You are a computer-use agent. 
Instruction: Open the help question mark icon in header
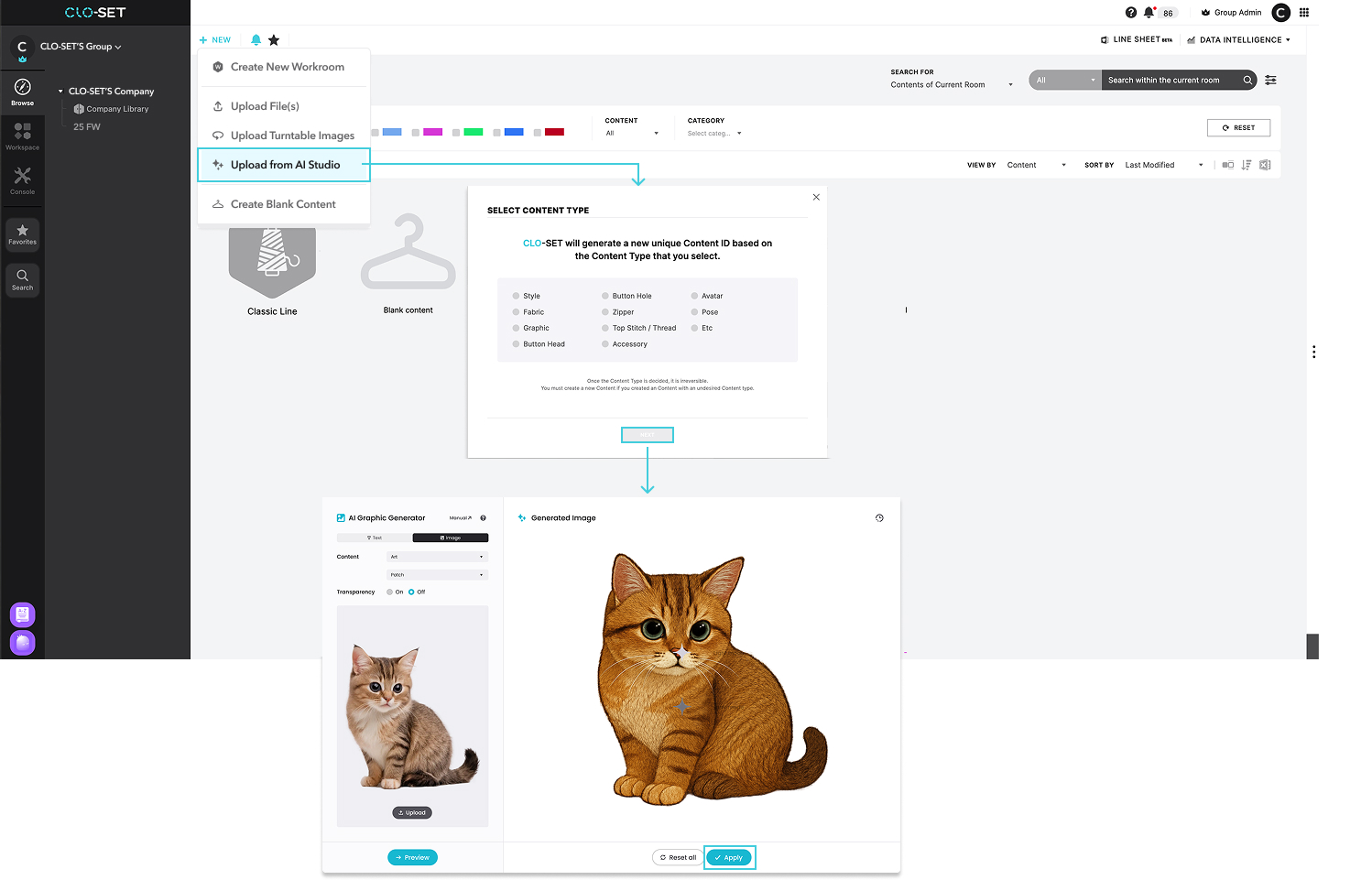pos(1130,12)
